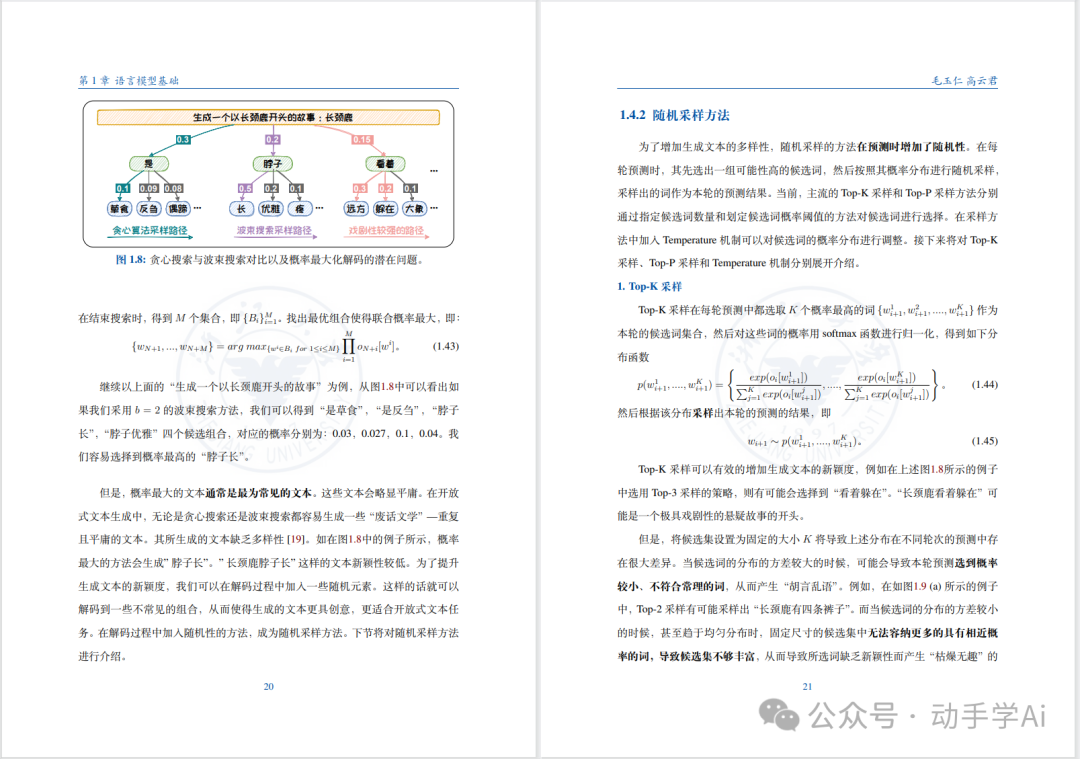Click bold phrase '在预测时增加了随机性'
Viewport: 1080px width, 759px height.
pos(911,147)
